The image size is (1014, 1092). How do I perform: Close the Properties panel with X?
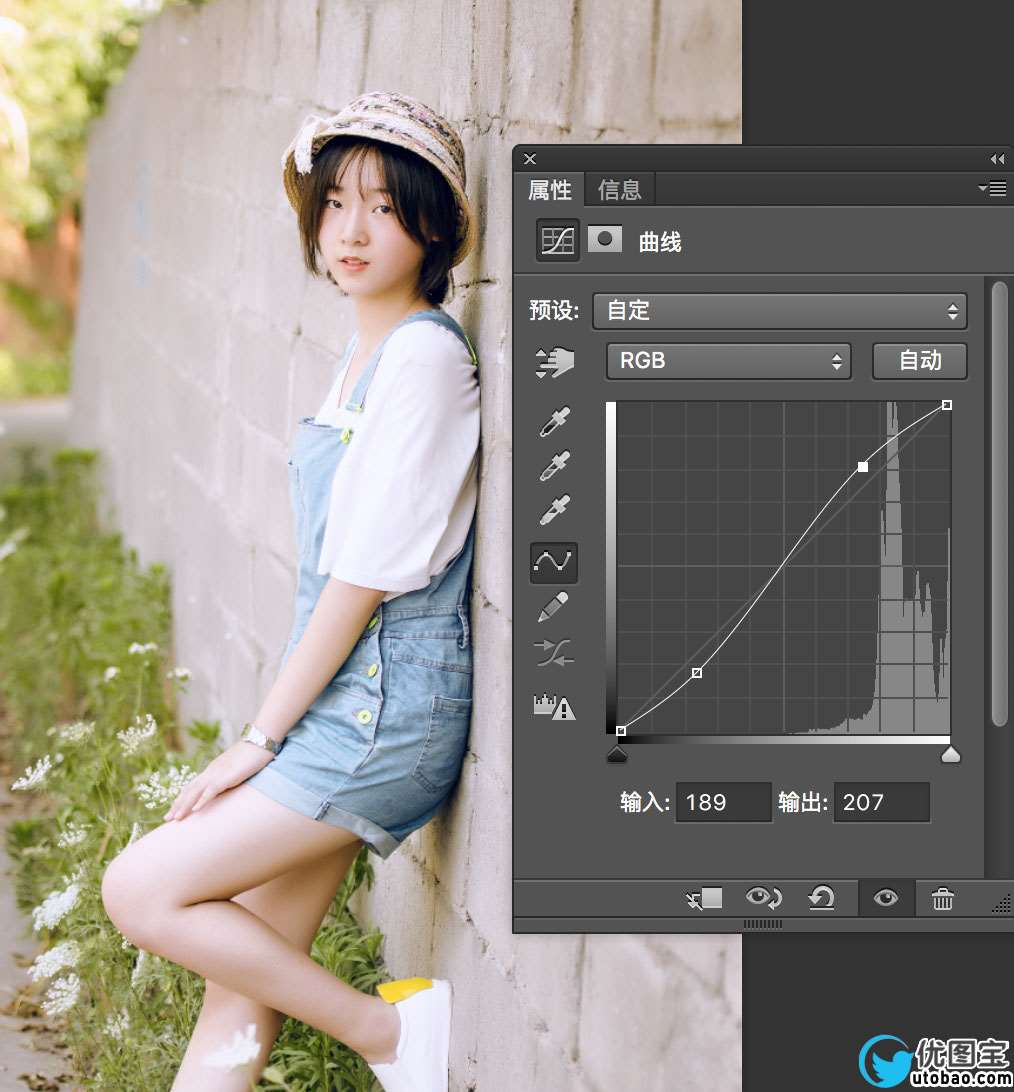530,159
